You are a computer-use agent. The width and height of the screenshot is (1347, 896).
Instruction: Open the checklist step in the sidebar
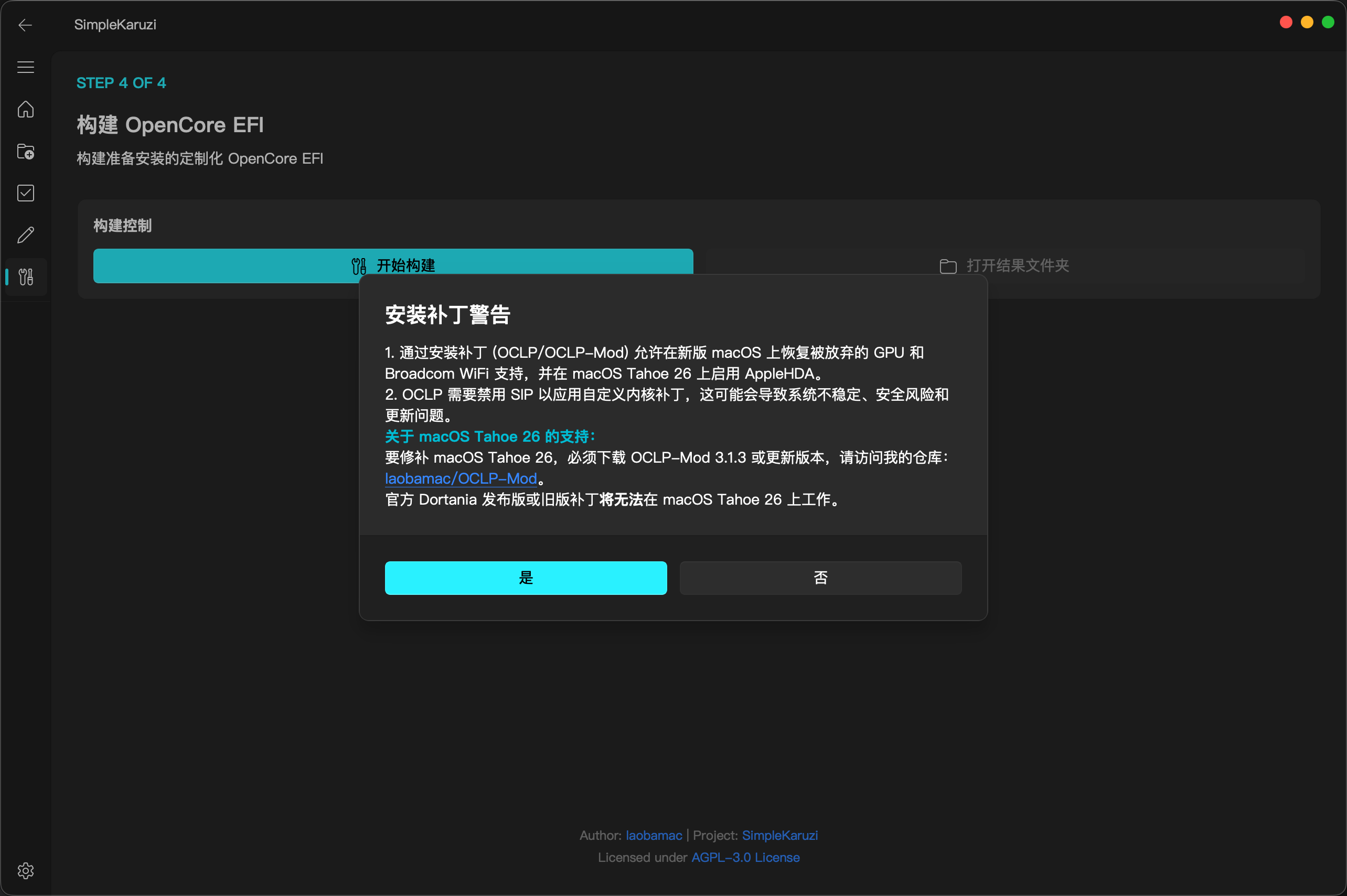point(25,193)
